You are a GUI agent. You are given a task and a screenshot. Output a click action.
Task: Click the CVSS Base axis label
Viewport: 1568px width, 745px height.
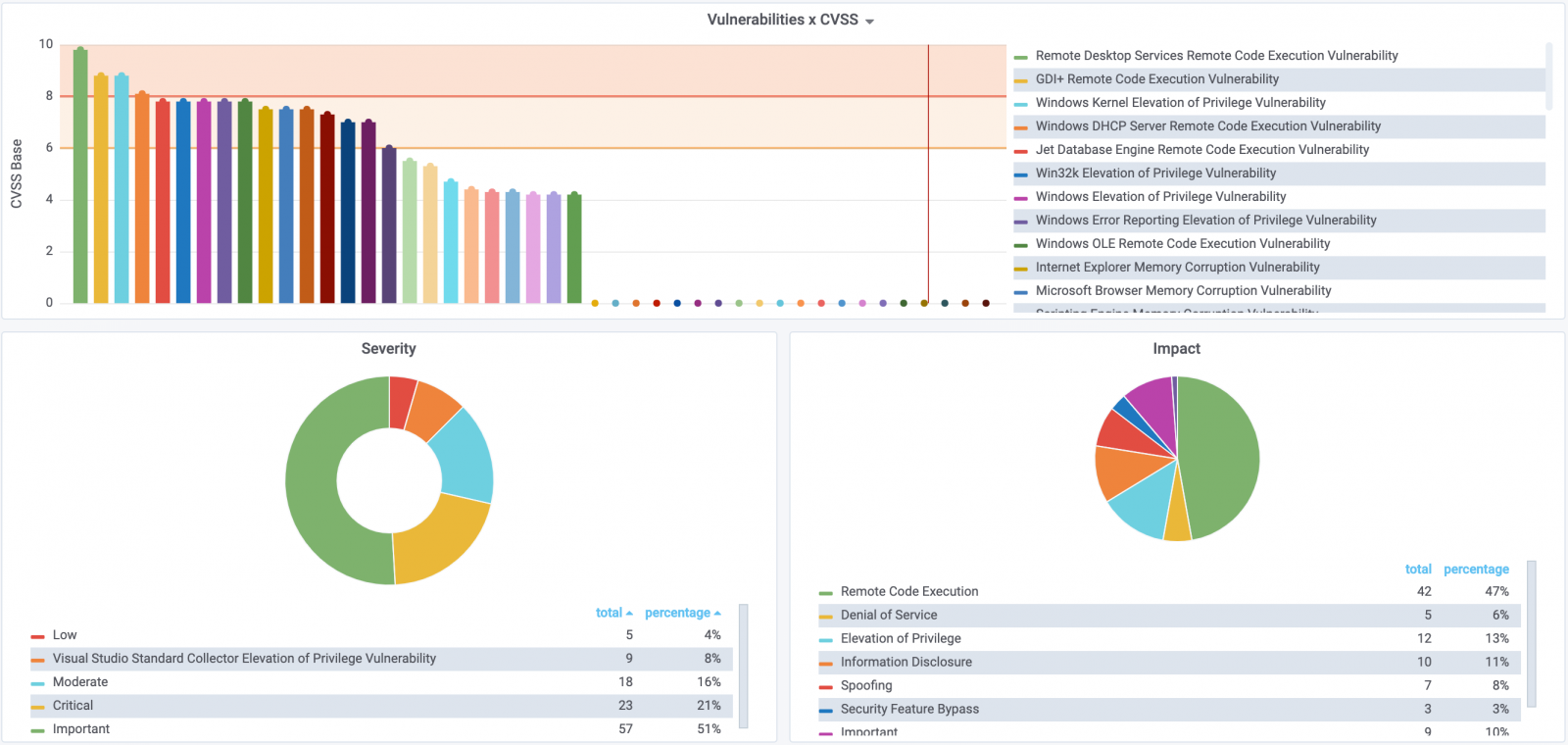(x=17, y=174)
